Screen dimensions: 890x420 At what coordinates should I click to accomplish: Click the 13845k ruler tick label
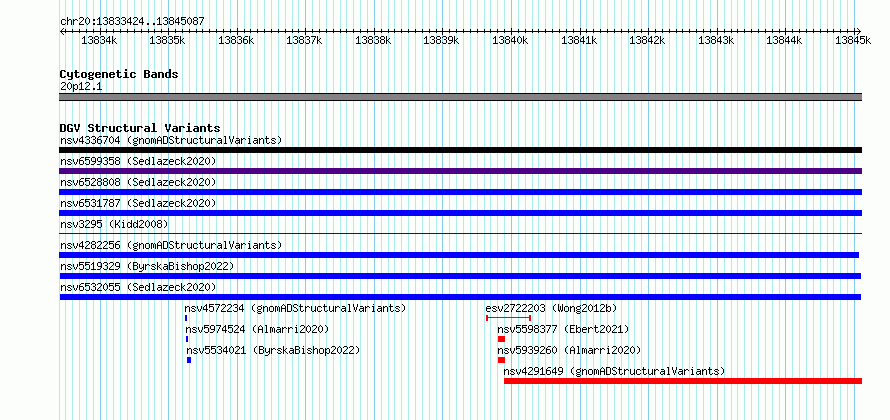pos(854,40)
